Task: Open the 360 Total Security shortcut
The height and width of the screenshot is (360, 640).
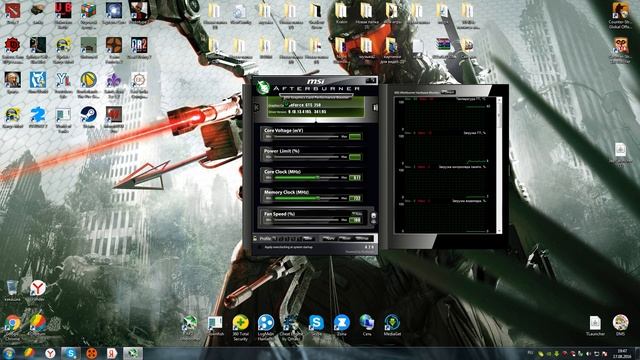Action: pyautogui.click(x=240, y=322)
